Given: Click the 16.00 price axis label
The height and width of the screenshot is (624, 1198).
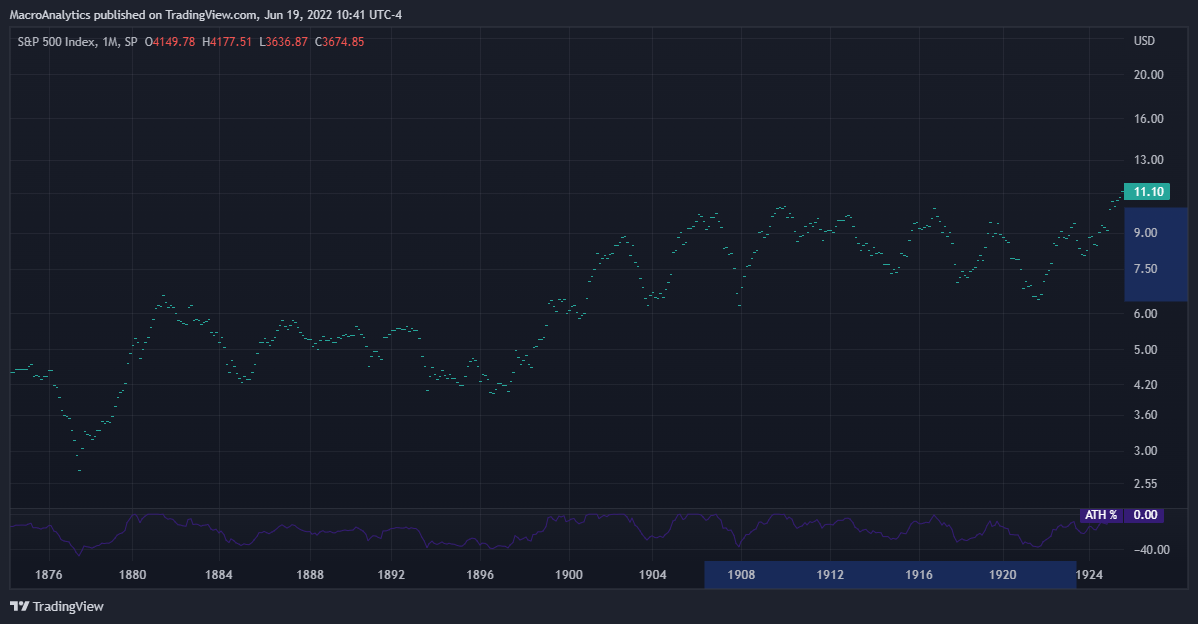Looking at the screenshot, I should (1148, 118).
